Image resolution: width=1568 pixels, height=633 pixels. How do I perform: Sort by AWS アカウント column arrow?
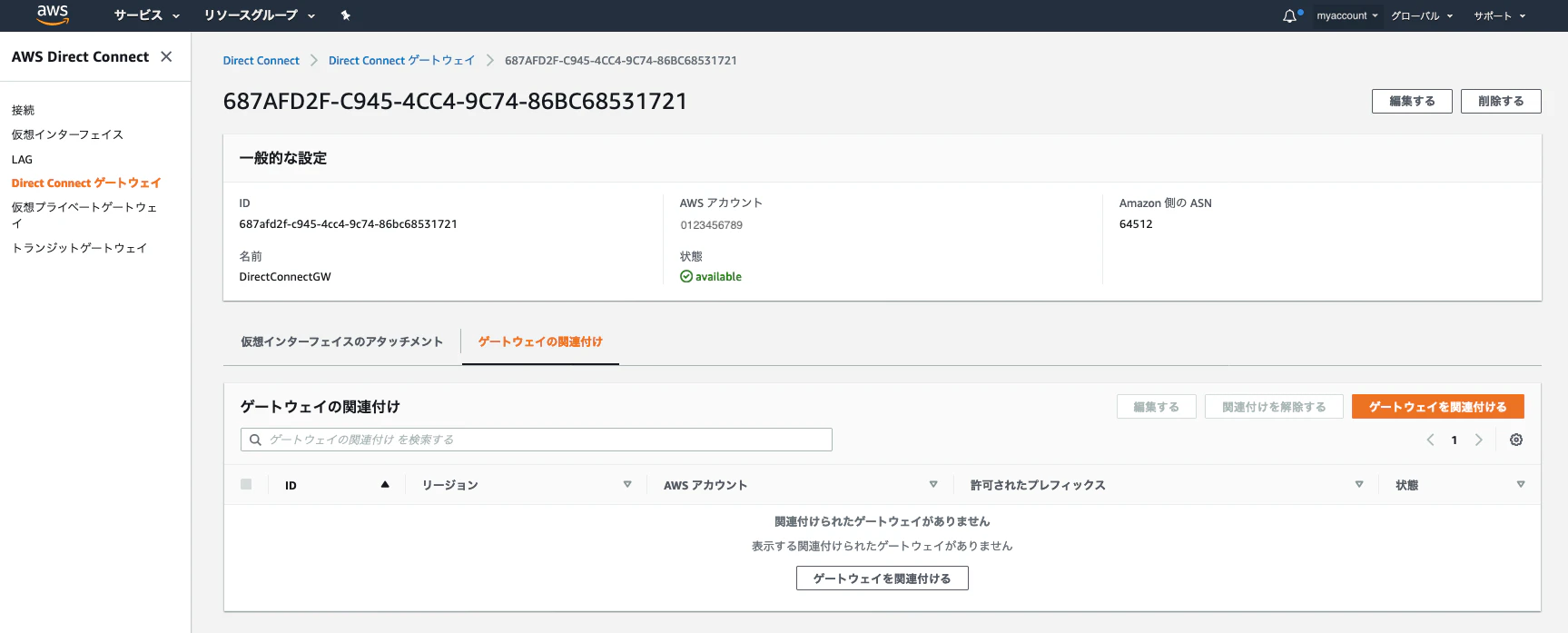point(933,484)
